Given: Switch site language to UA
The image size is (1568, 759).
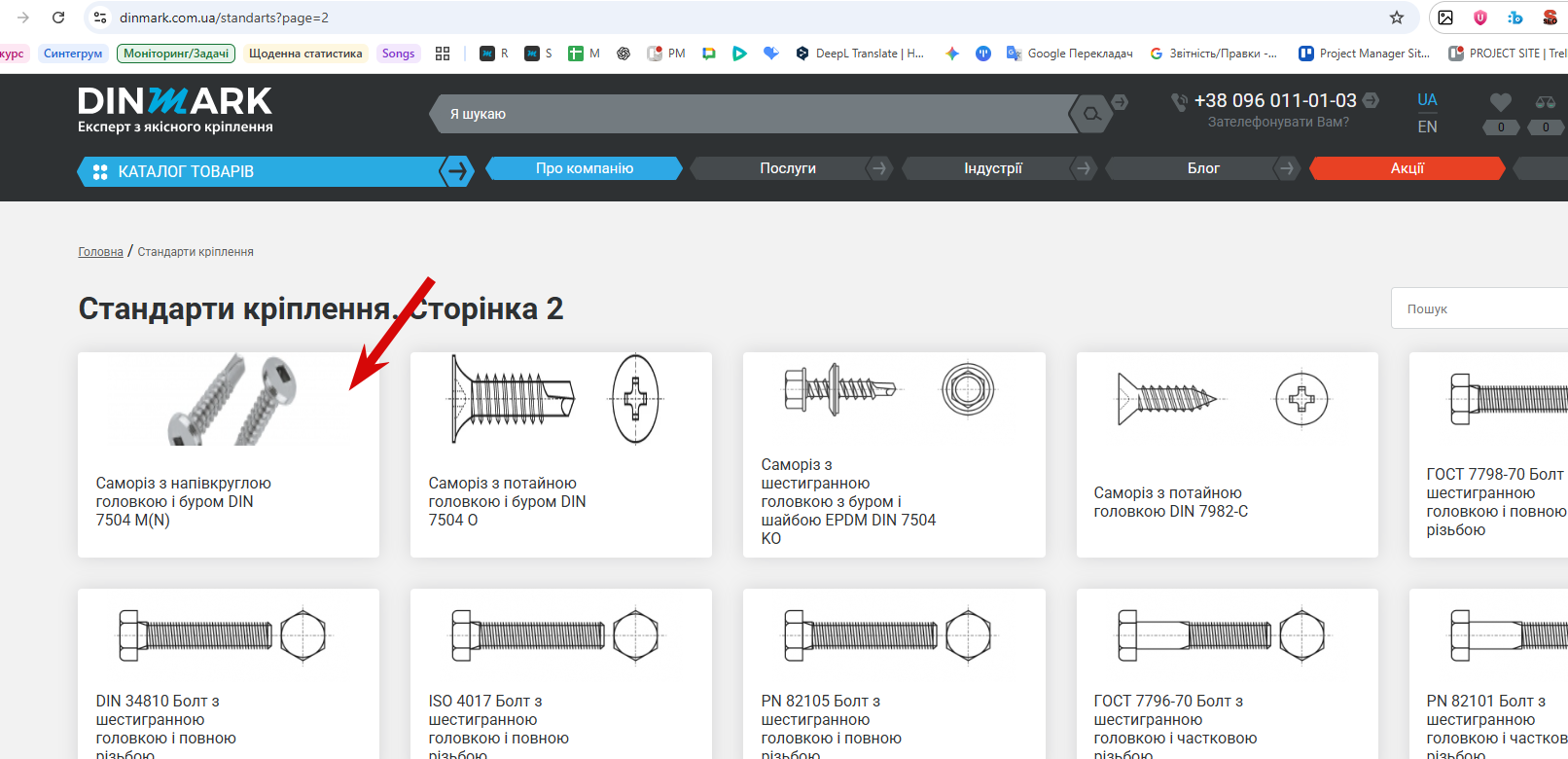Looking at the screenshot, I should 1427,99.
